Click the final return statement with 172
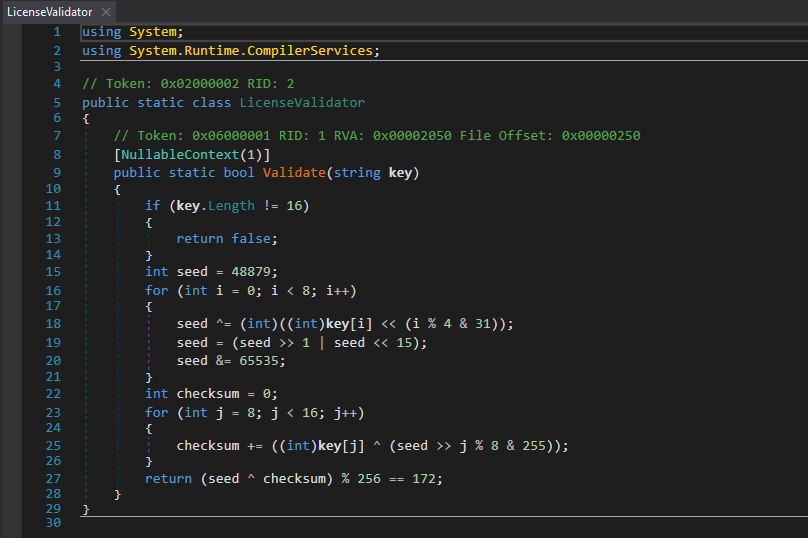 [x=294, y=479]
